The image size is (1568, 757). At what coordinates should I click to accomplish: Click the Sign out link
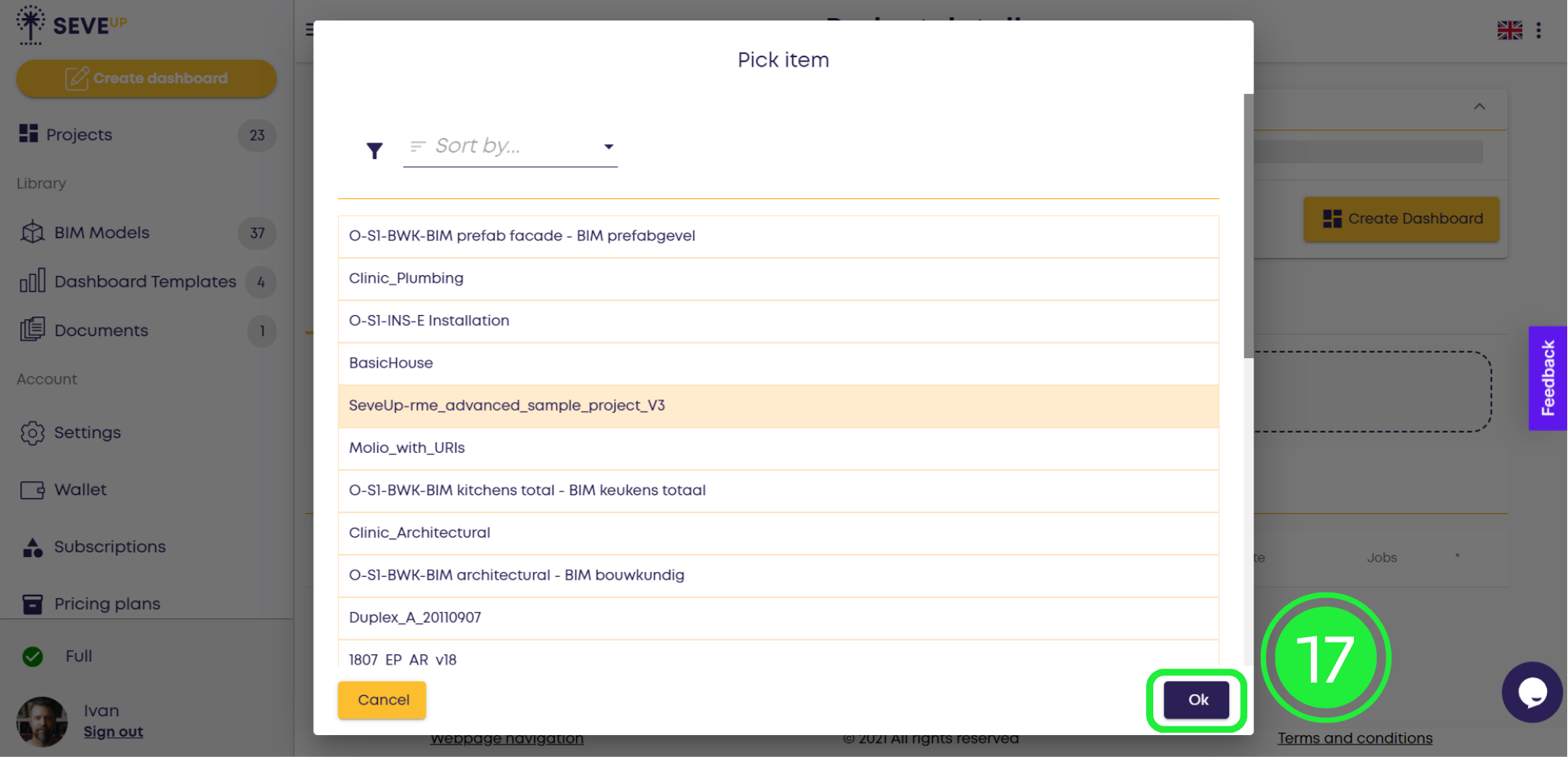[113, 731]
